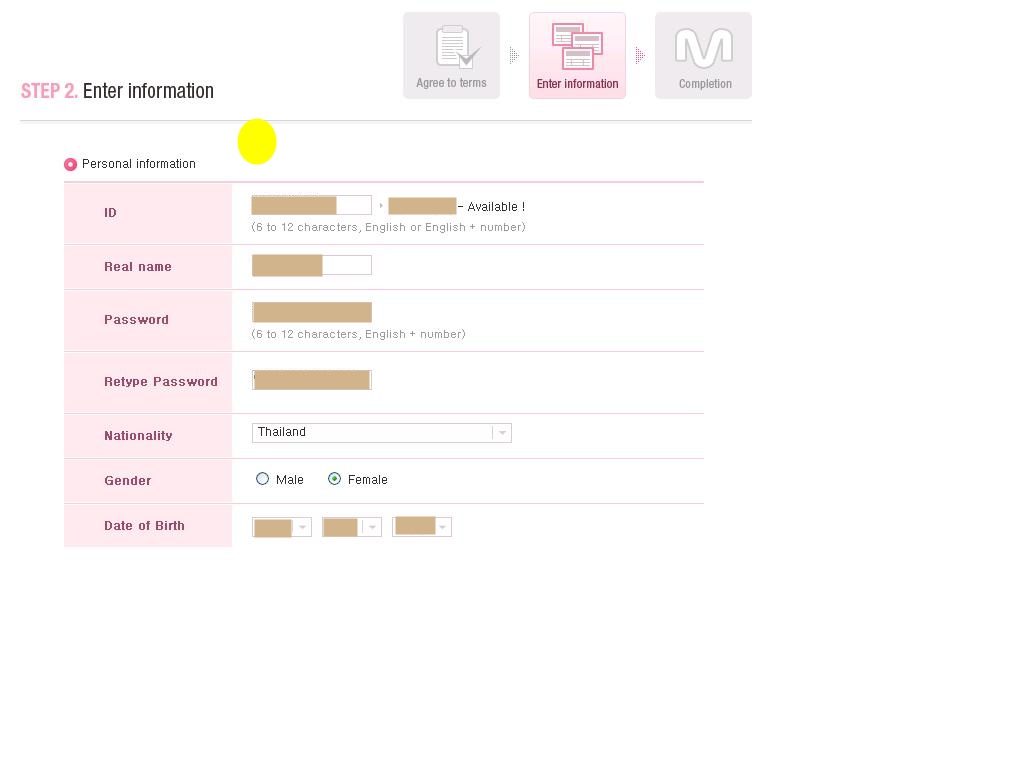Click the Retype Password input field
Image resolution: width=1024 pixels, height=768 pixels.
click(312, 380)
